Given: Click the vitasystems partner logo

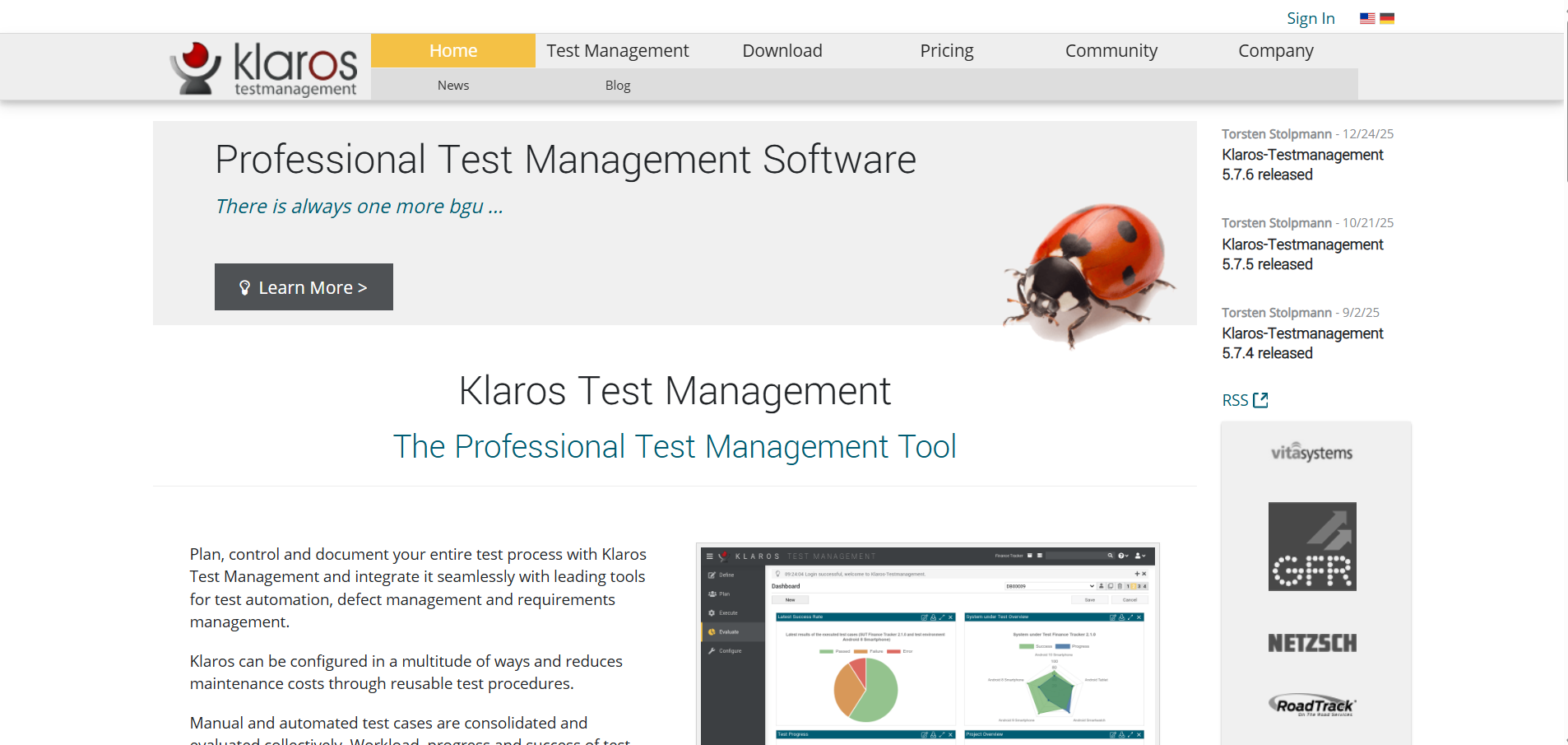Looking at the screenshot, I should [1312, 452].
